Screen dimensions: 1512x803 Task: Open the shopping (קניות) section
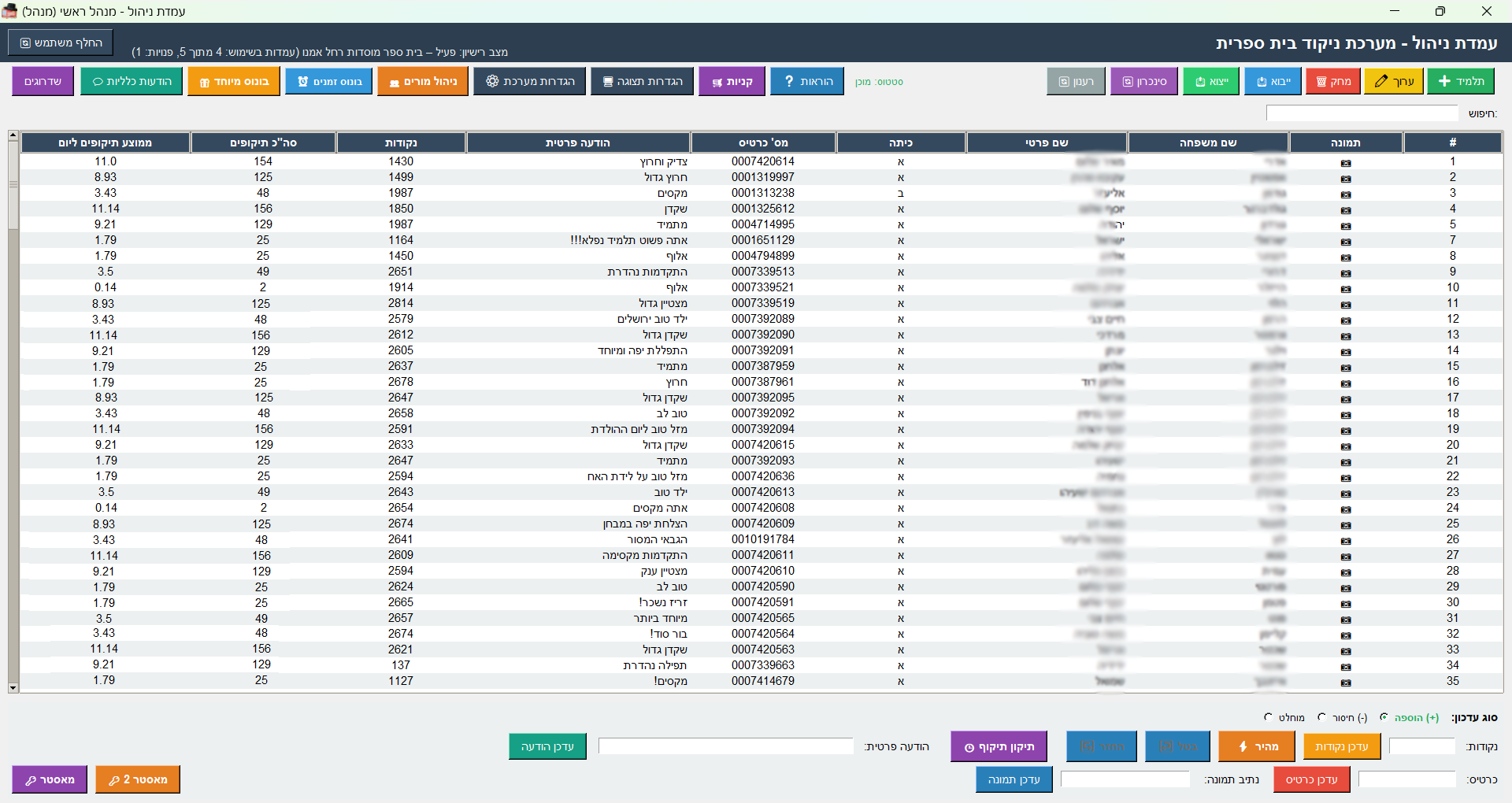click(732, 81)
